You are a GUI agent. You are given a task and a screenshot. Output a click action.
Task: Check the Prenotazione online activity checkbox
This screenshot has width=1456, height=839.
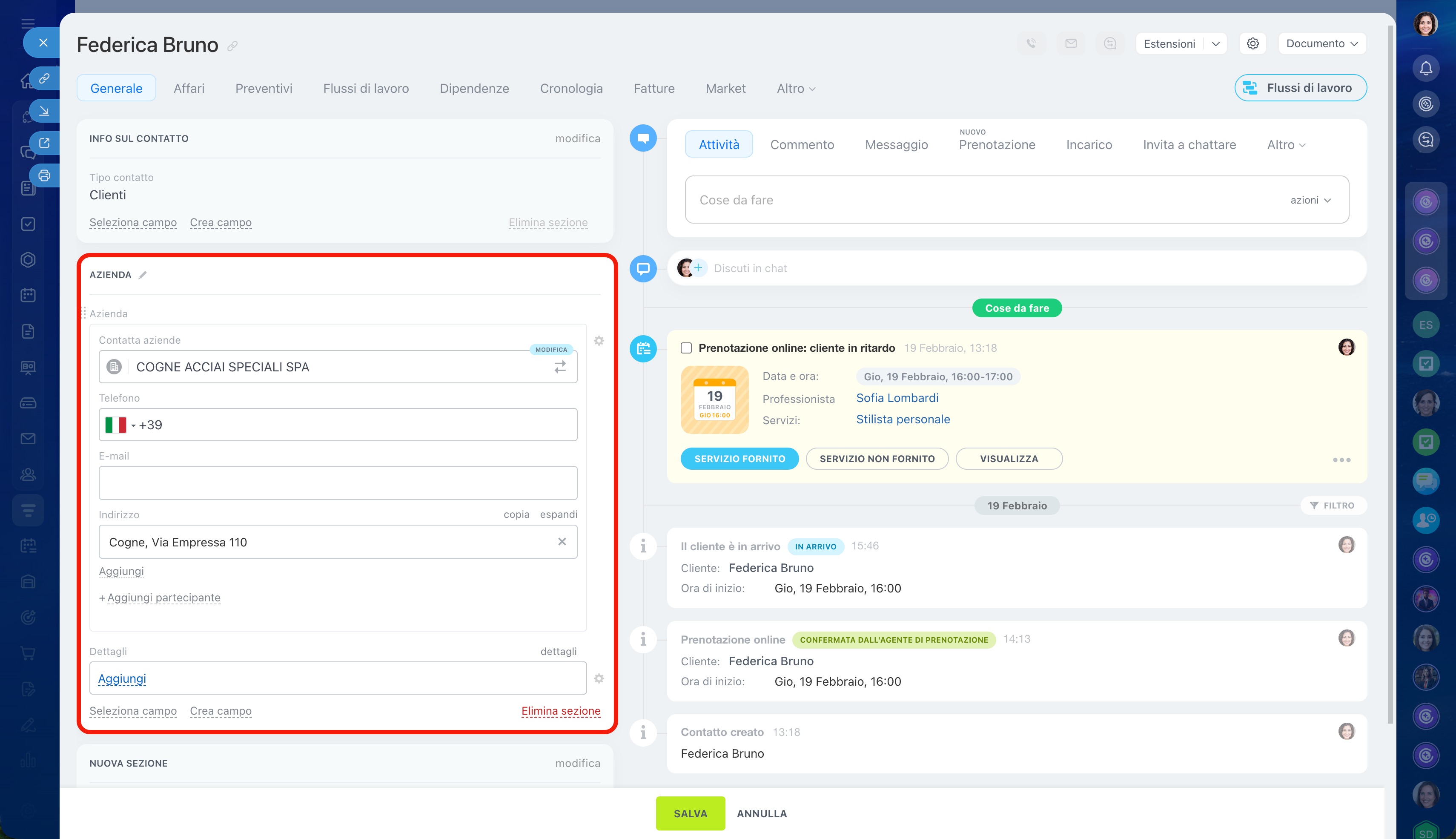tap(686, 348)
